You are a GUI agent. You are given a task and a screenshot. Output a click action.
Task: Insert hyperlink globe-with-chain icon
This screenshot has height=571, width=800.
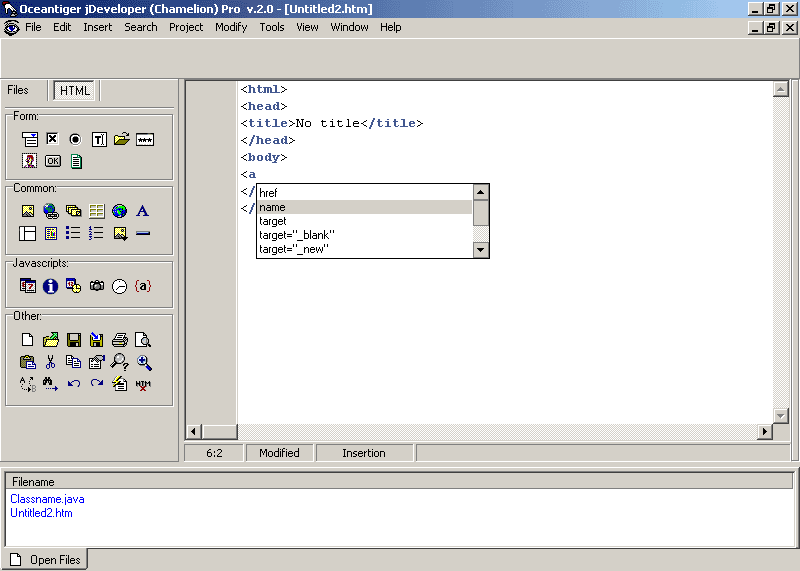(51, 211)
